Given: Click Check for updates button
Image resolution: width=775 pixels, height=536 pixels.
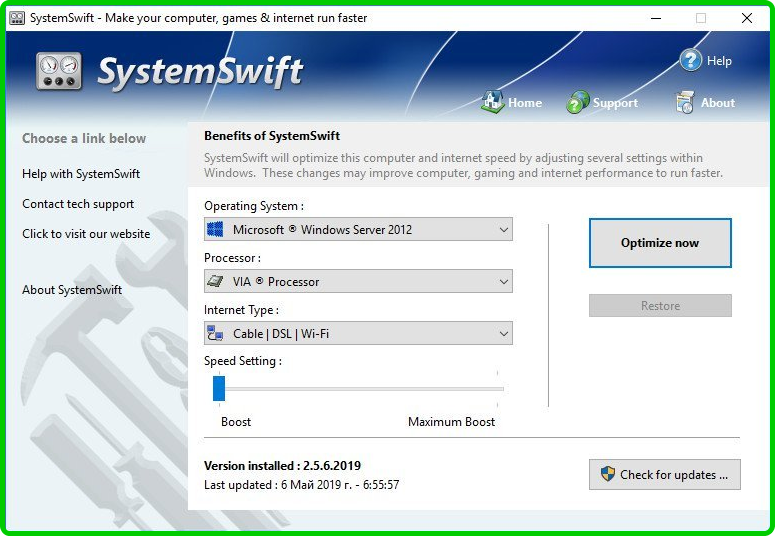Looking at the screenshot, I should point(664,474).
